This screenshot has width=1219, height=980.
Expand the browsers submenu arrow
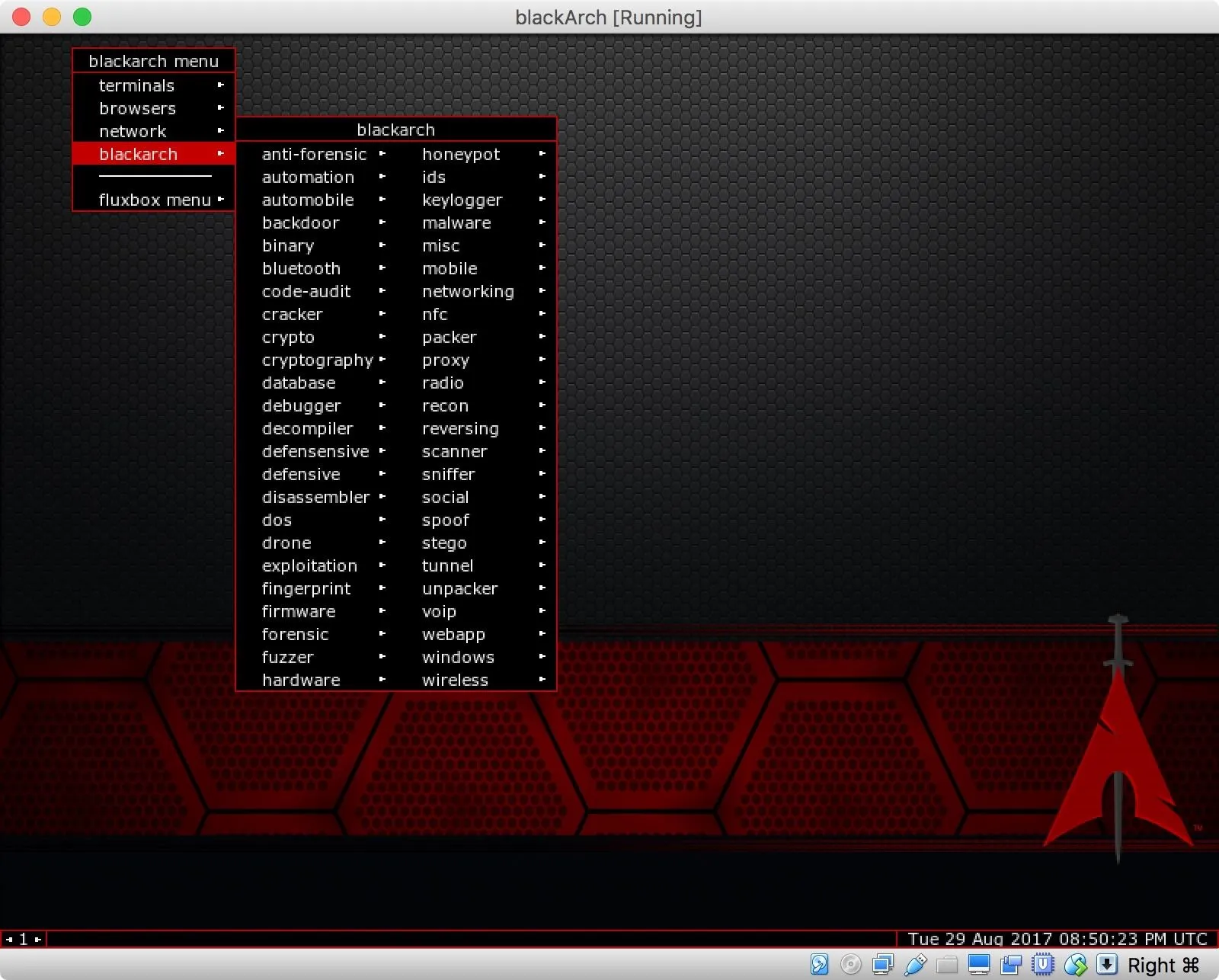pos(221,107)
